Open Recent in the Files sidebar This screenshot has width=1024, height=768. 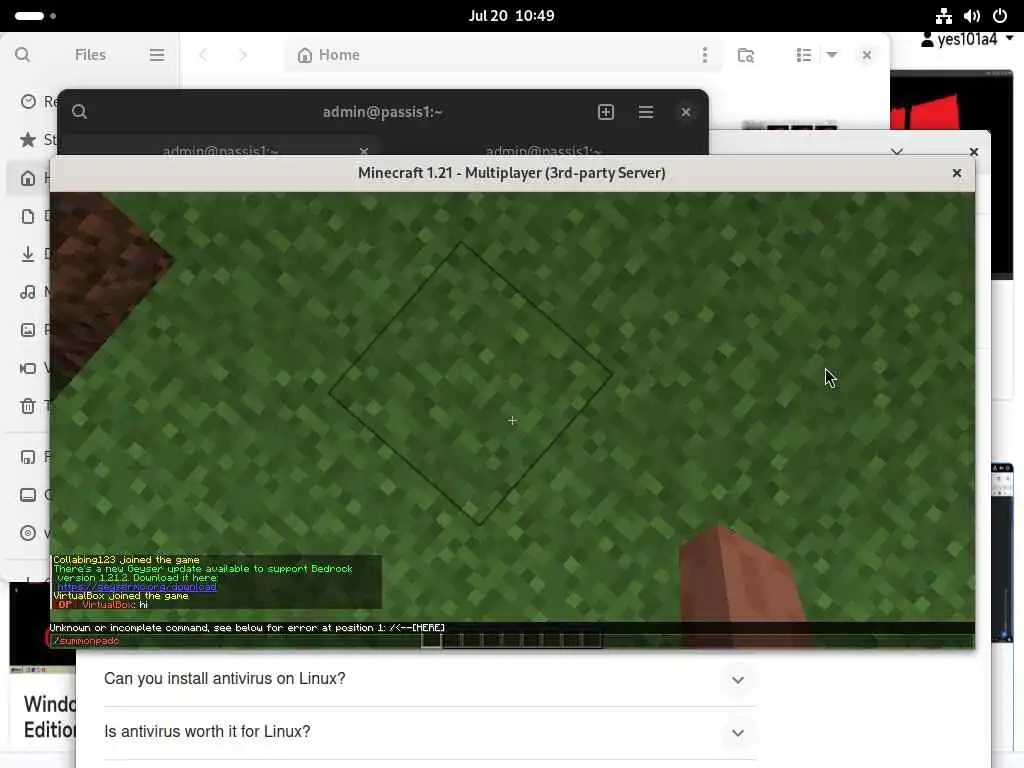click(x=28, y=101)
